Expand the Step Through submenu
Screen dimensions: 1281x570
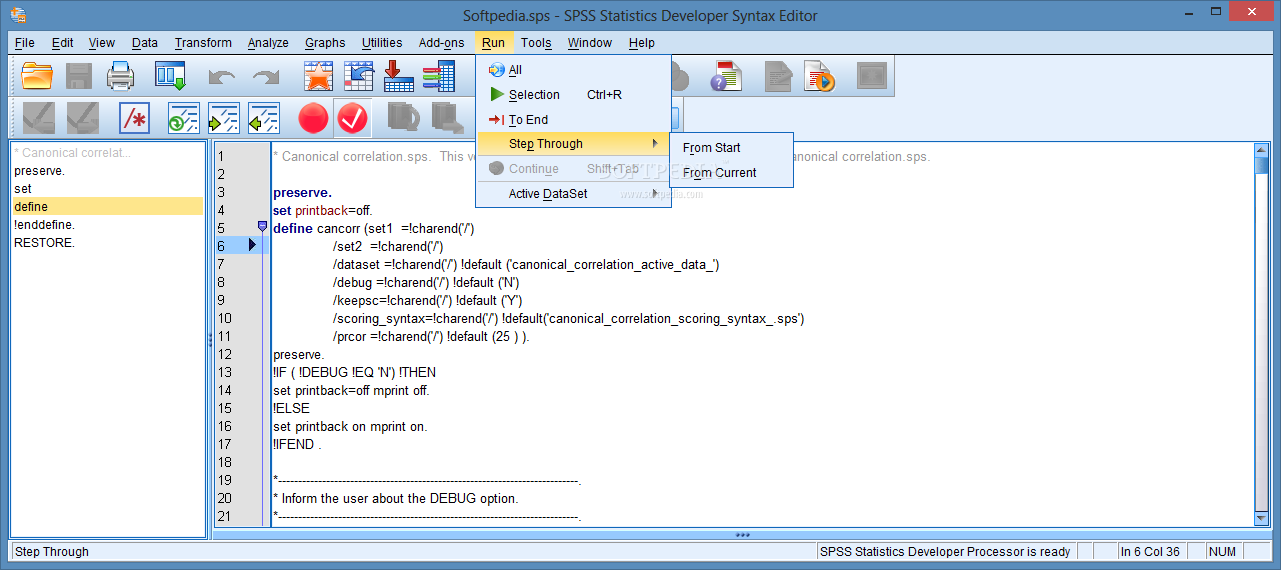click(x=573, y=144)
